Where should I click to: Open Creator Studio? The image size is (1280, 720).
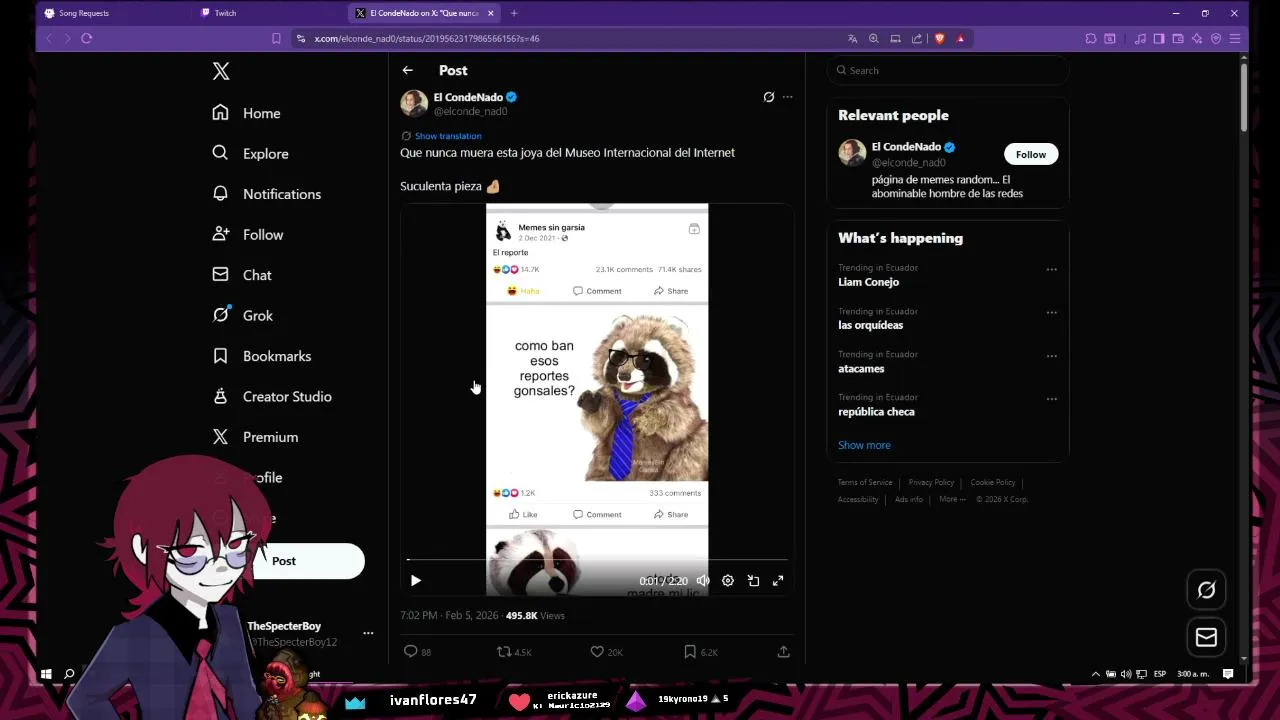[271, 396]
